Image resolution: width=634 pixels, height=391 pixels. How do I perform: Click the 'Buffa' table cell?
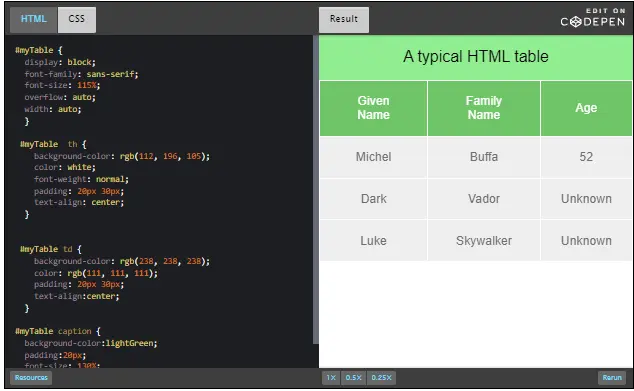pyautogui.click(x=484, y=157)
